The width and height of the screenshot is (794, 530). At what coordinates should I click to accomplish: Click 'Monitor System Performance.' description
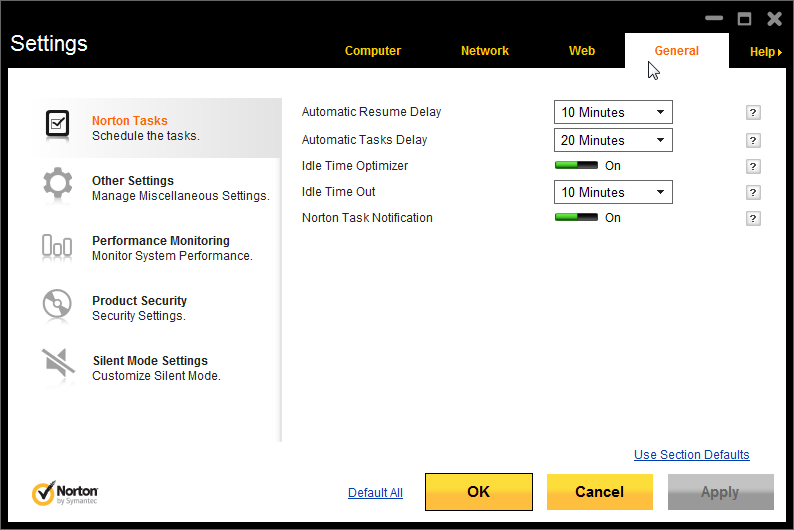pyautogui.click(x=172, y=256)
